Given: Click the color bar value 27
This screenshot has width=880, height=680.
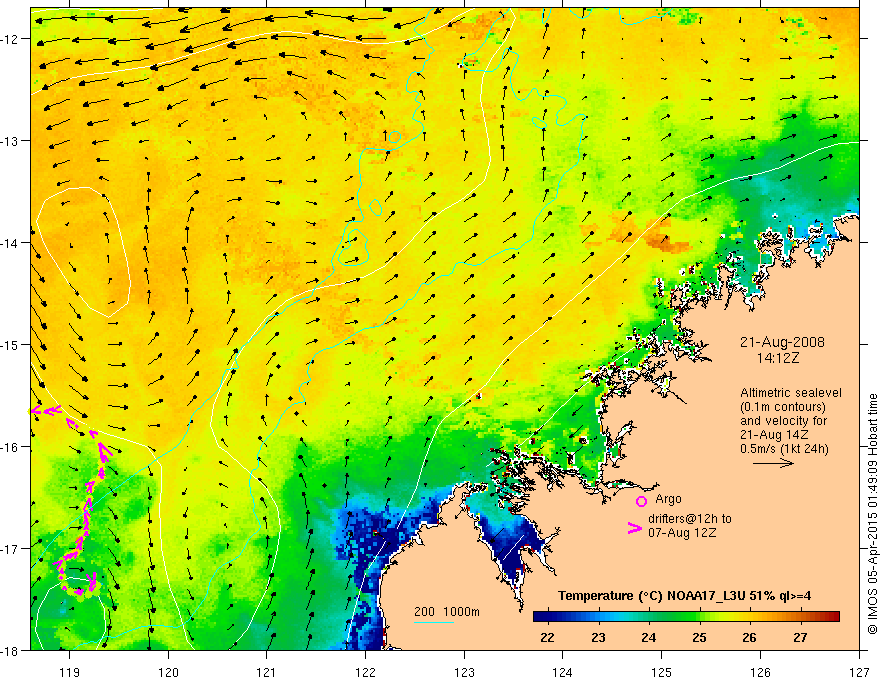Looking at the screenshot, I should (x=800, y=637).
